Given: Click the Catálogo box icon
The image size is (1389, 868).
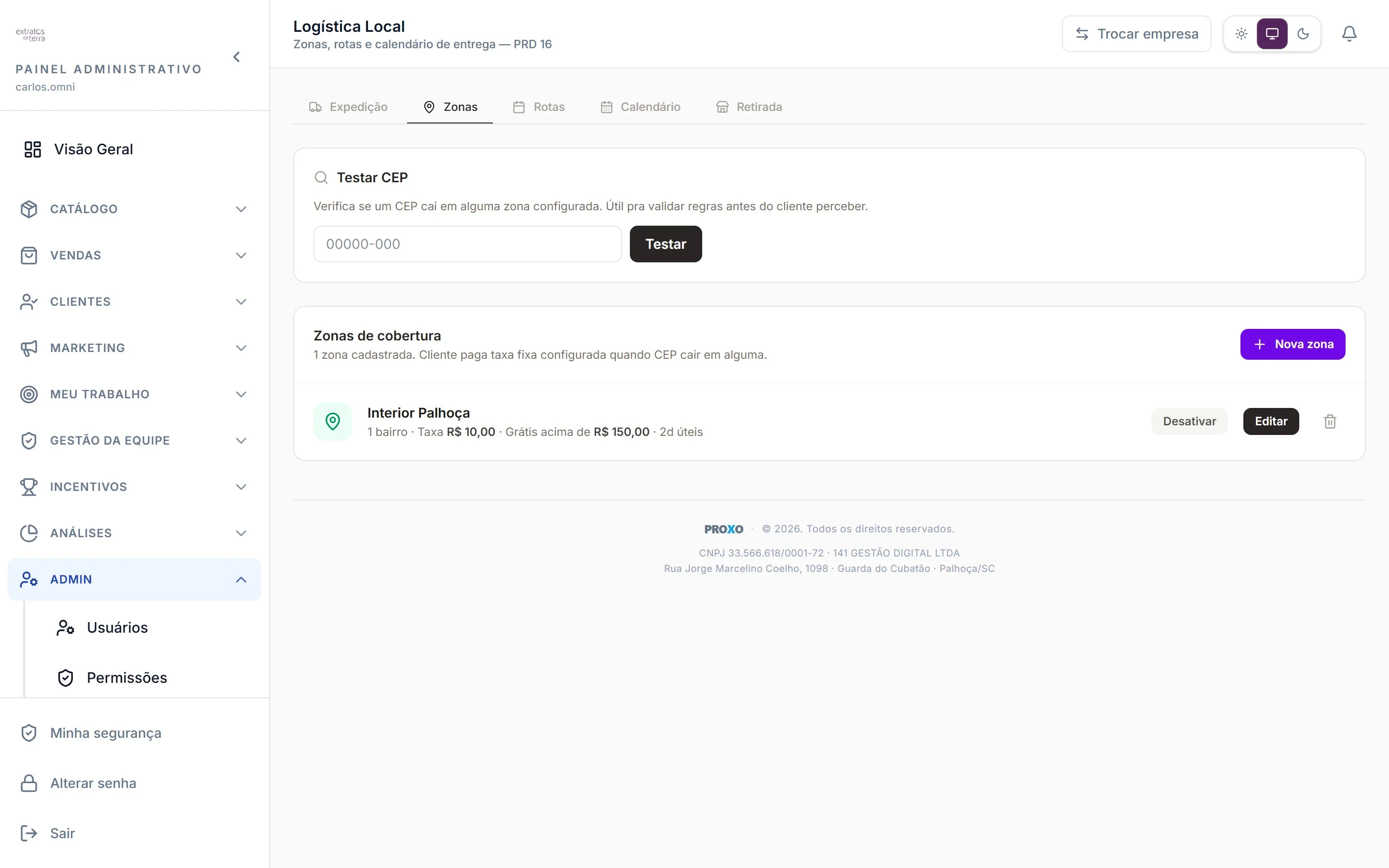Looking at the screenshot, I should [x=29, y=209].
